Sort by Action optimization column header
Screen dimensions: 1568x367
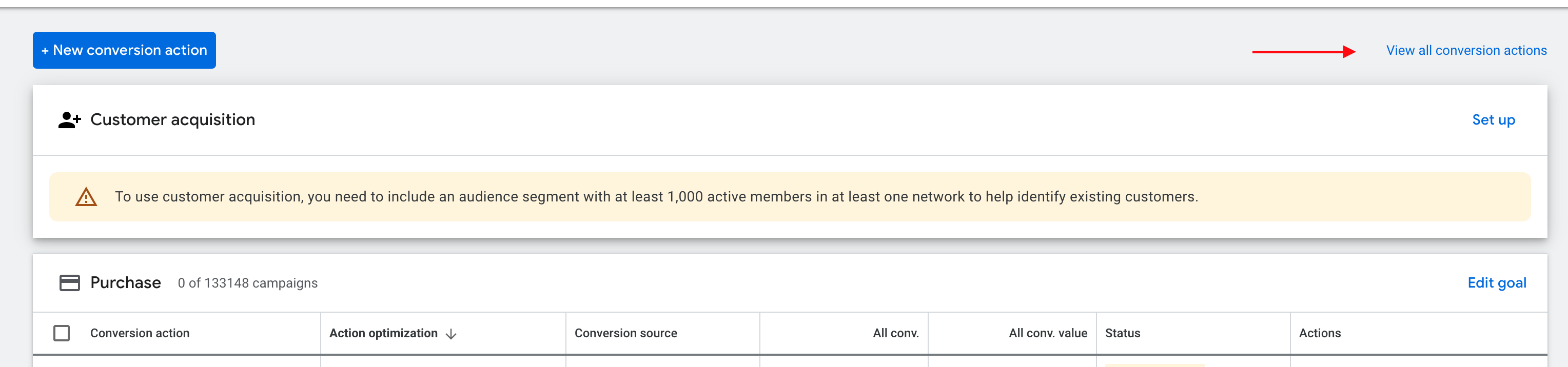(383, 333)
